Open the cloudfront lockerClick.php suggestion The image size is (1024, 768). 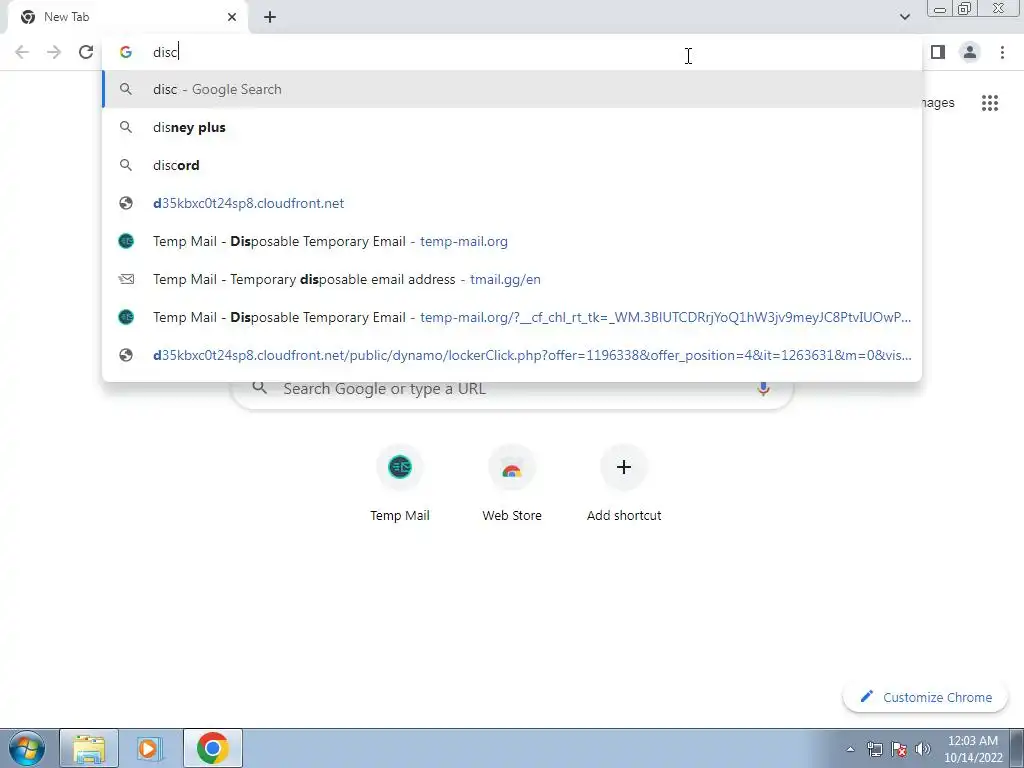(x=512, y=355)
